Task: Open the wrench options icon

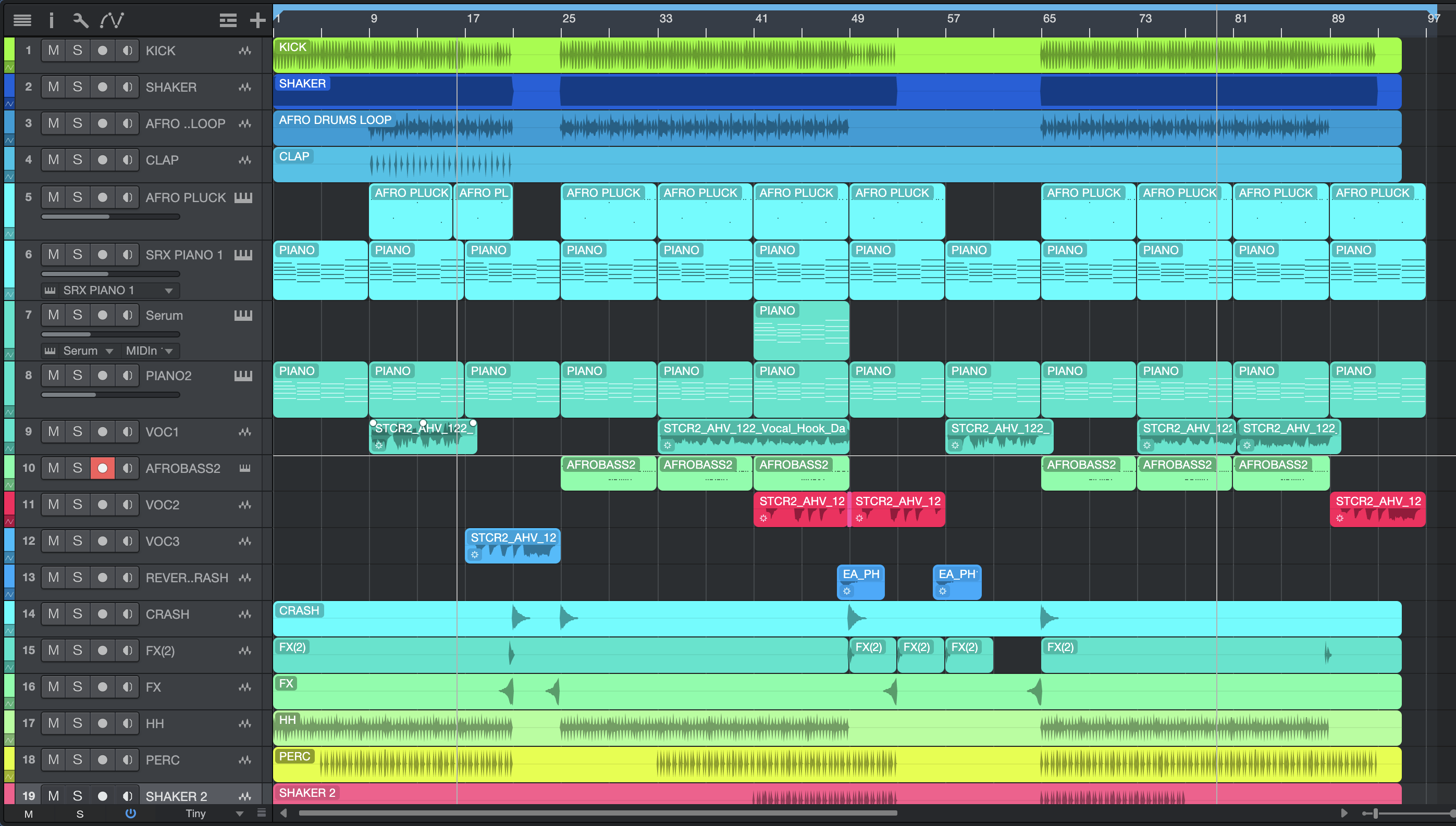Action: click(81, 20)
